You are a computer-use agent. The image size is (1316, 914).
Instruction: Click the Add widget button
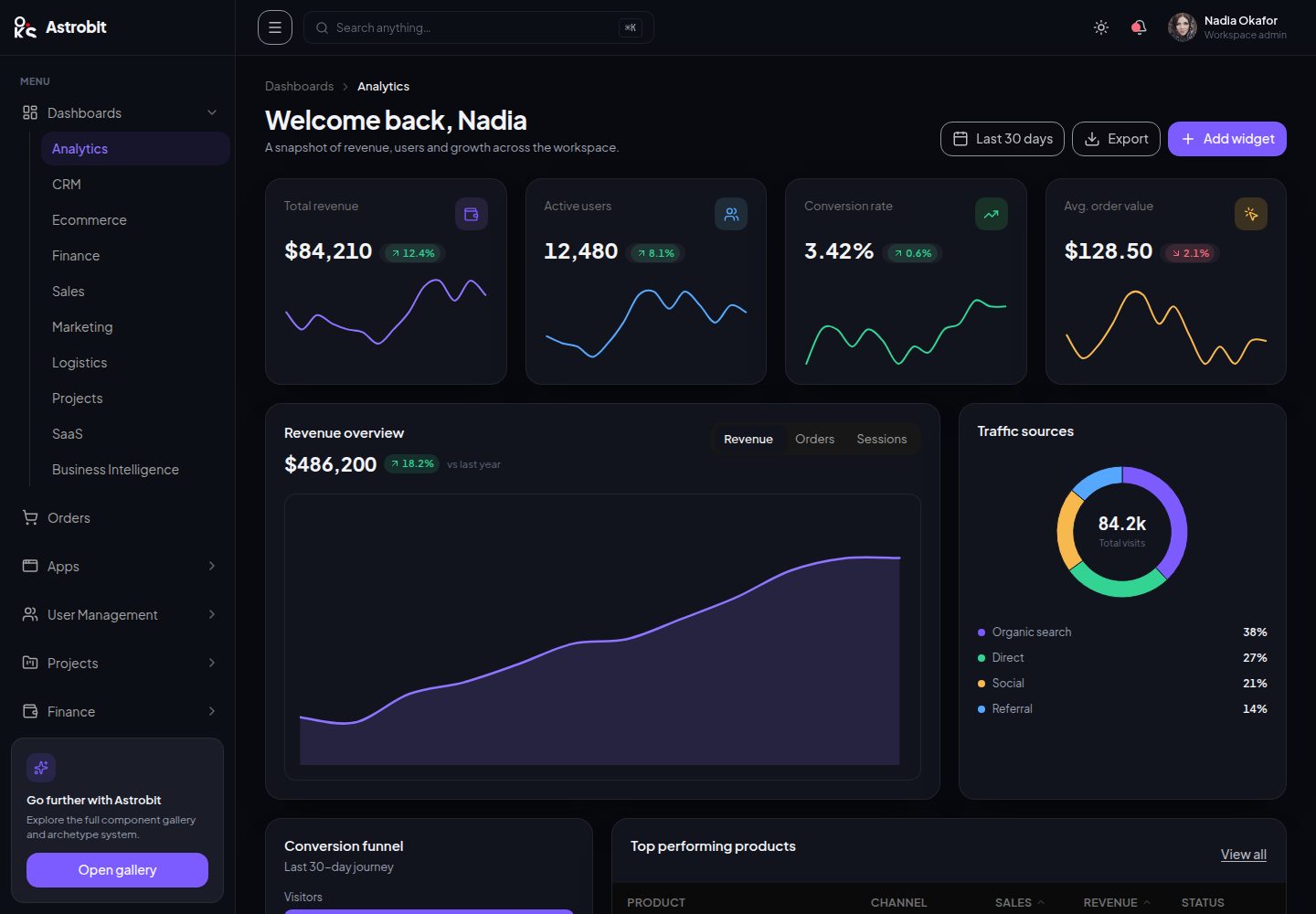tap(1227, 139)
